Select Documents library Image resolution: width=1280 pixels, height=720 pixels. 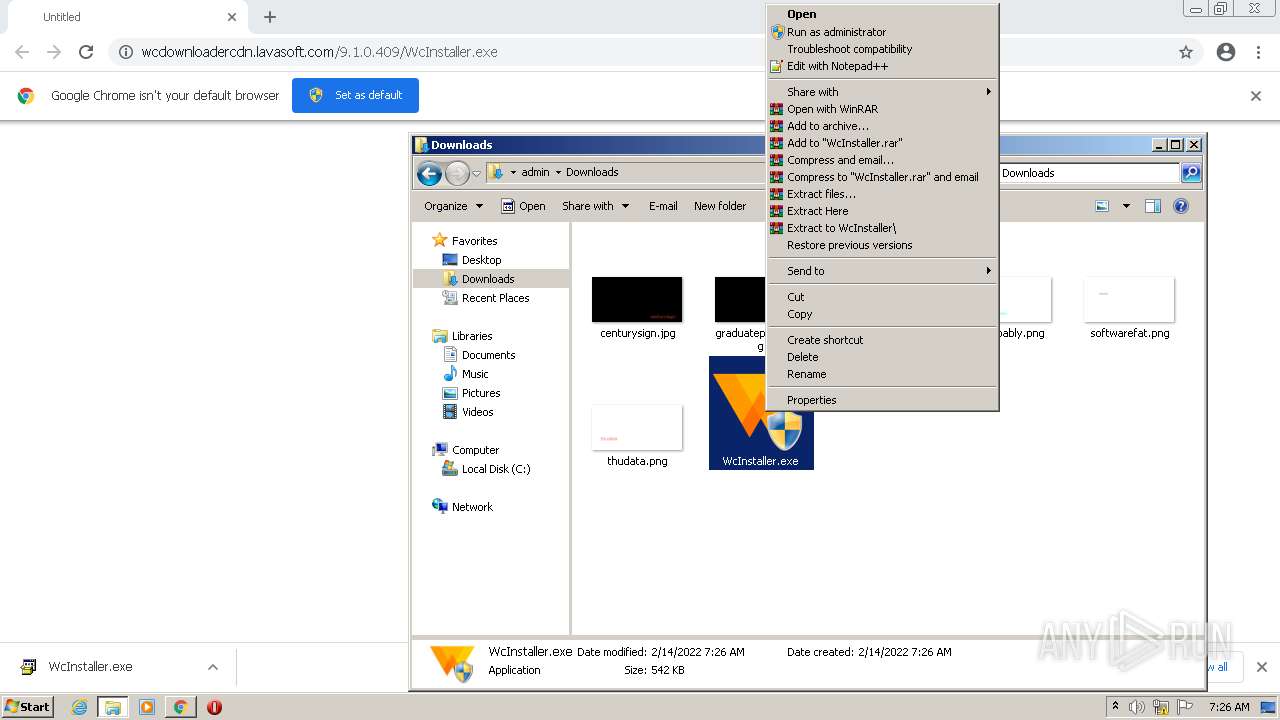tap(488, 355)
